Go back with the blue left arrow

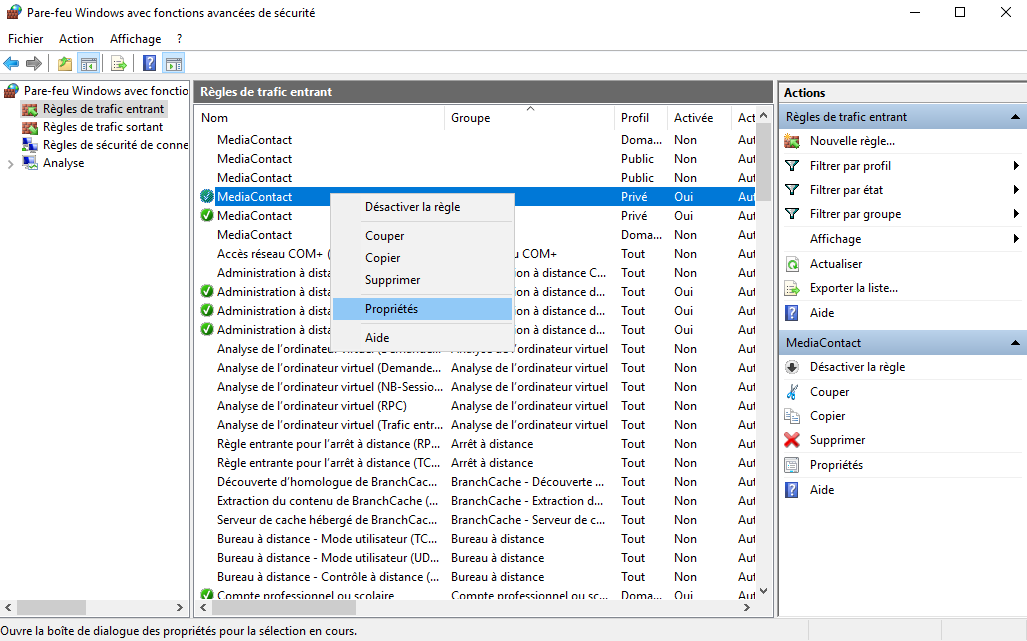point(11,64)
